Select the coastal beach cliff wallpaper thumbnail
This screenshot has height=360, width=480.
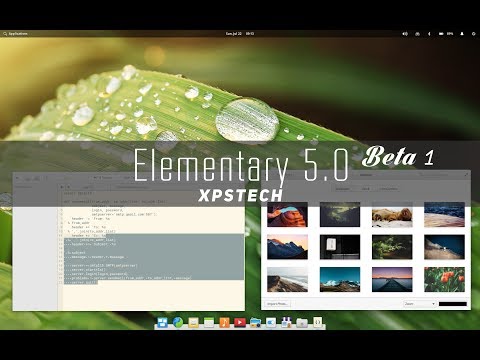click(x=287, y=279)
